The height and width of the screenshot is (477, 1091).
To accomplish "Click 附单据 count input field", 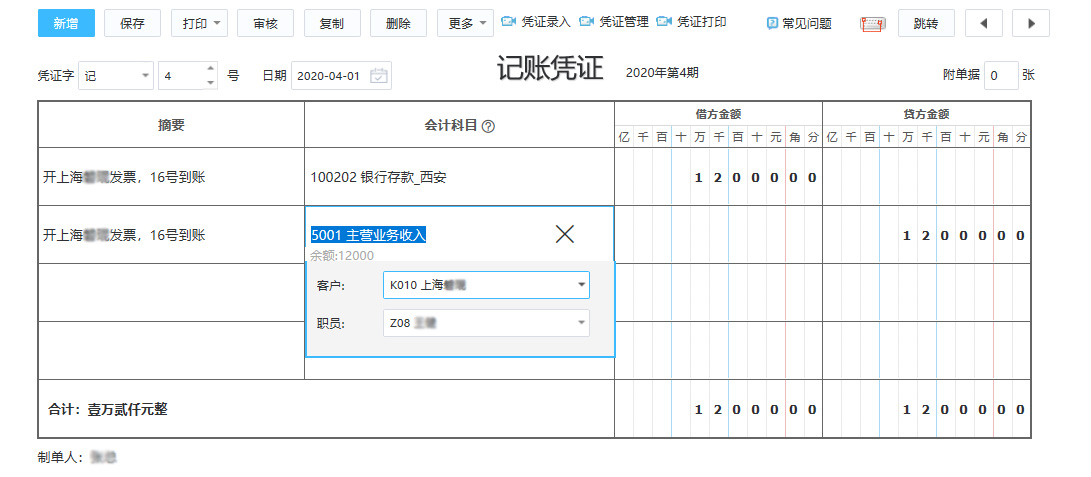I will click(1002, 76).
